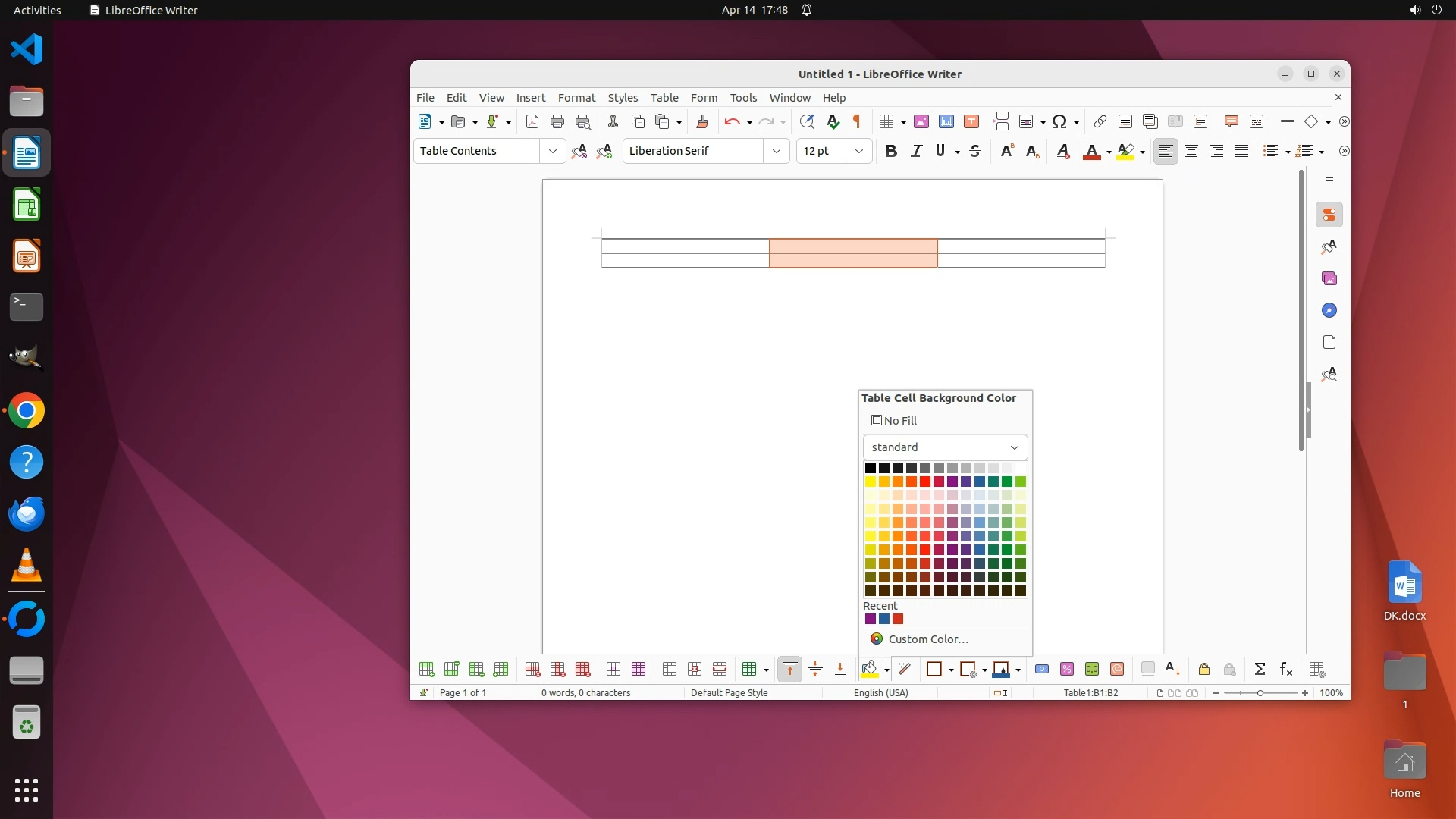Toggle Bold formatting
The height and width of the screenshot is (819, 1456).
point(890,151)
